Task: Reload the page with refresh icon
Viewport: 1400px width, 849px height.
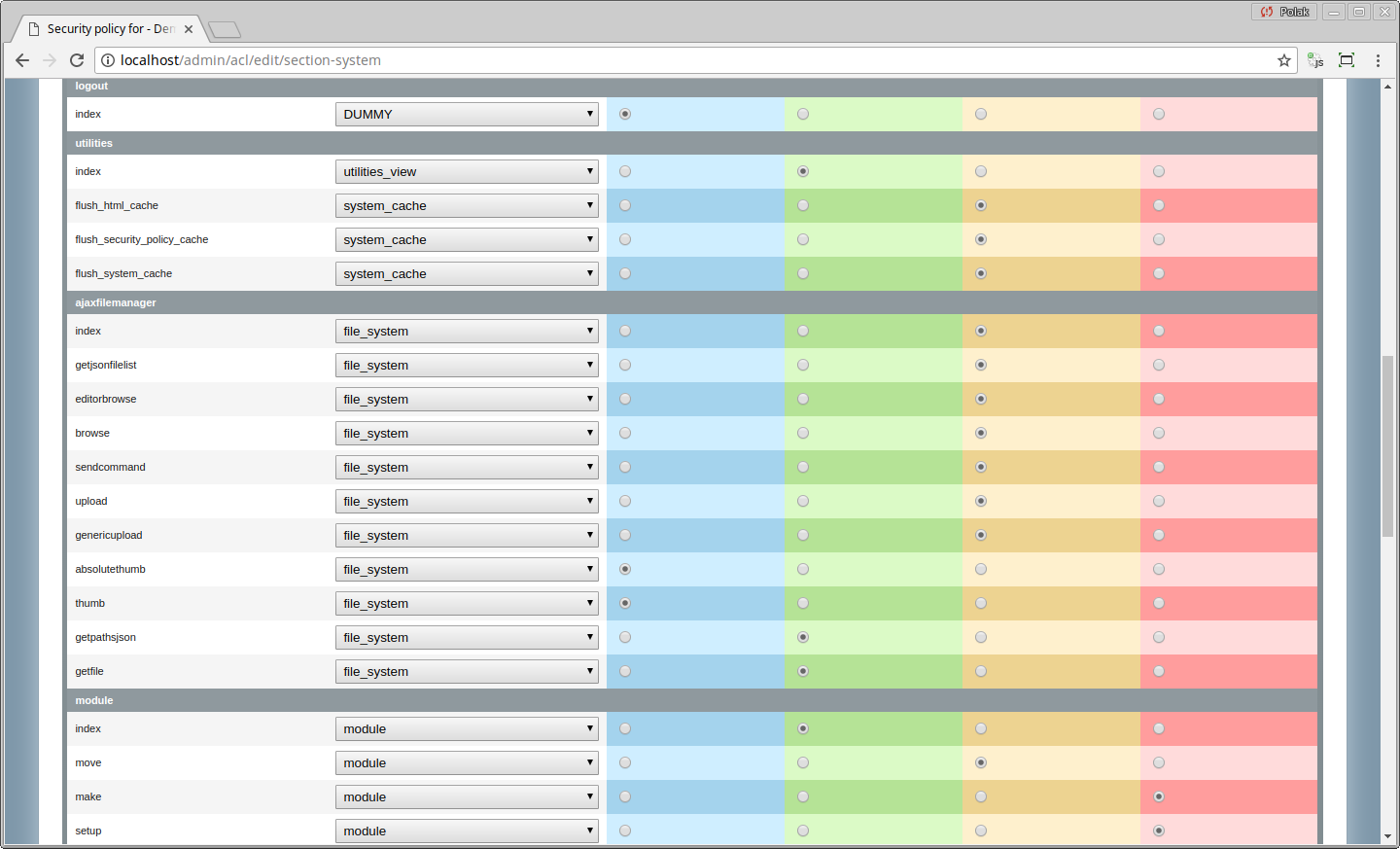Action: 77,60
